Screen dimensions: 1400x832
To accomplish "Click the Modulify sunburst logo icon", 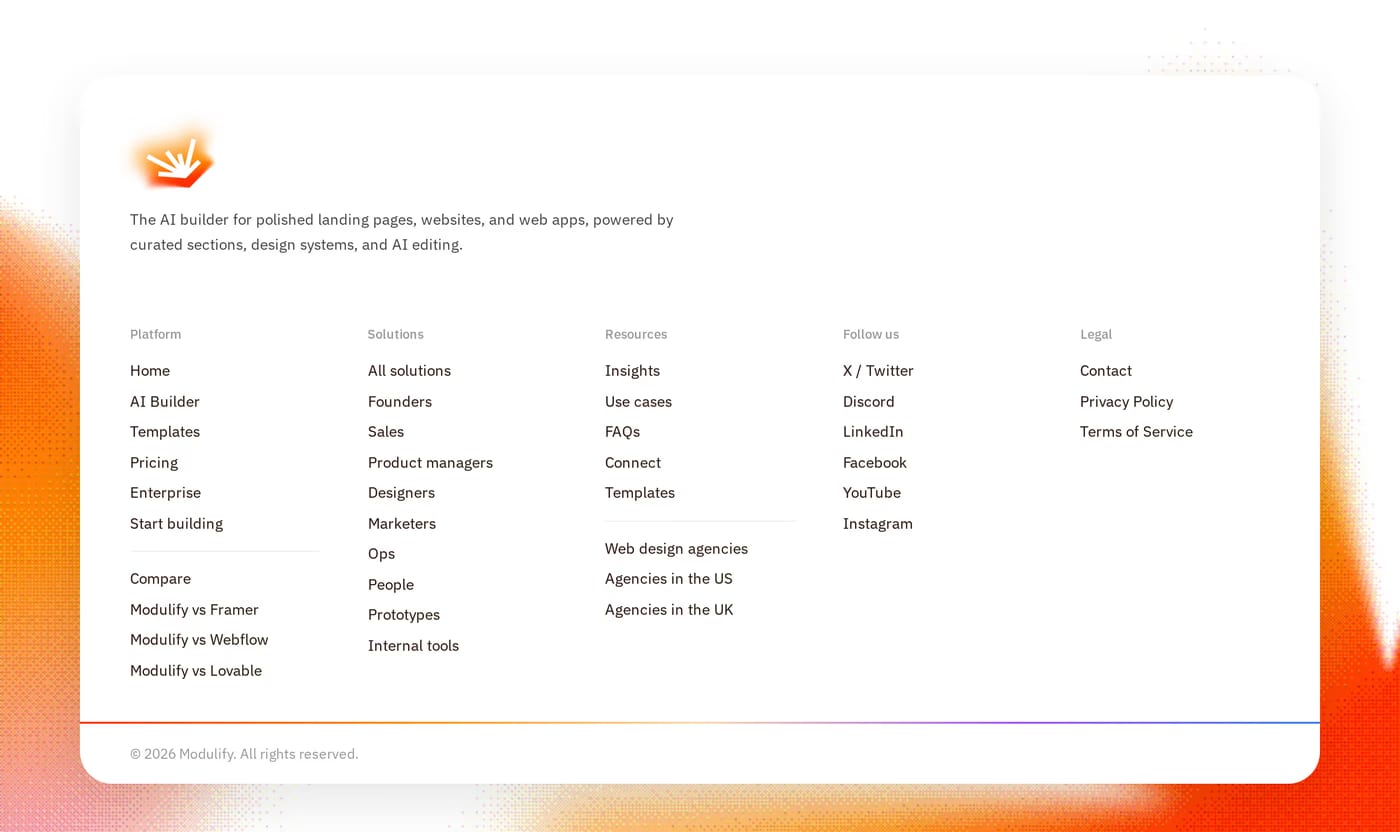I will click(x=172, y=157).
